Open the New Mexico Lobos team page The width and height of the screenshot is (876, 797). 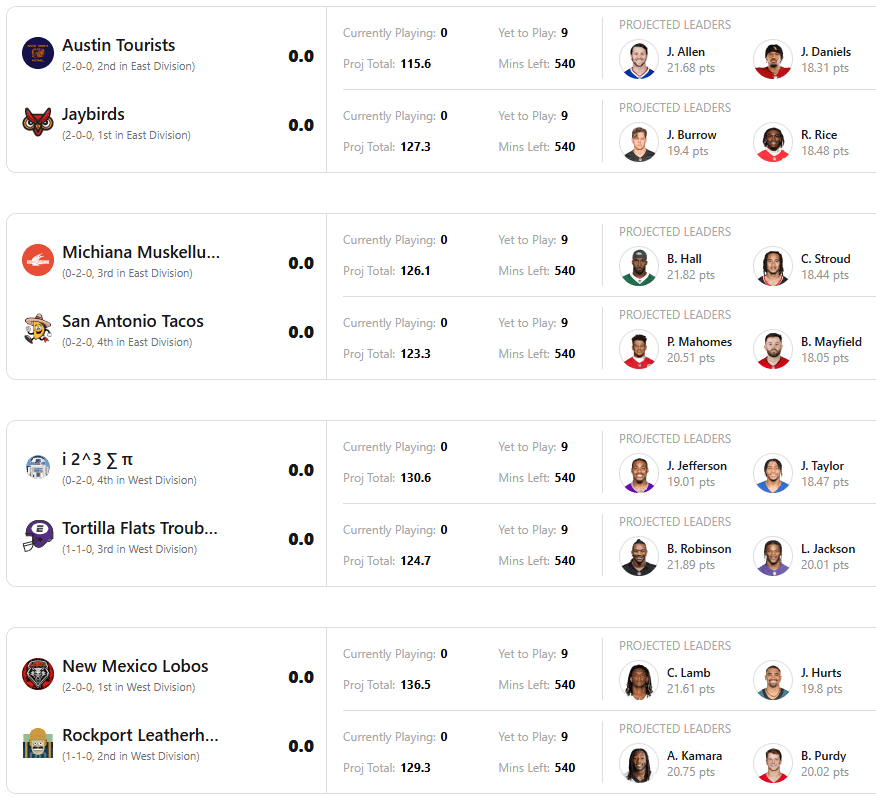[135, 666]
